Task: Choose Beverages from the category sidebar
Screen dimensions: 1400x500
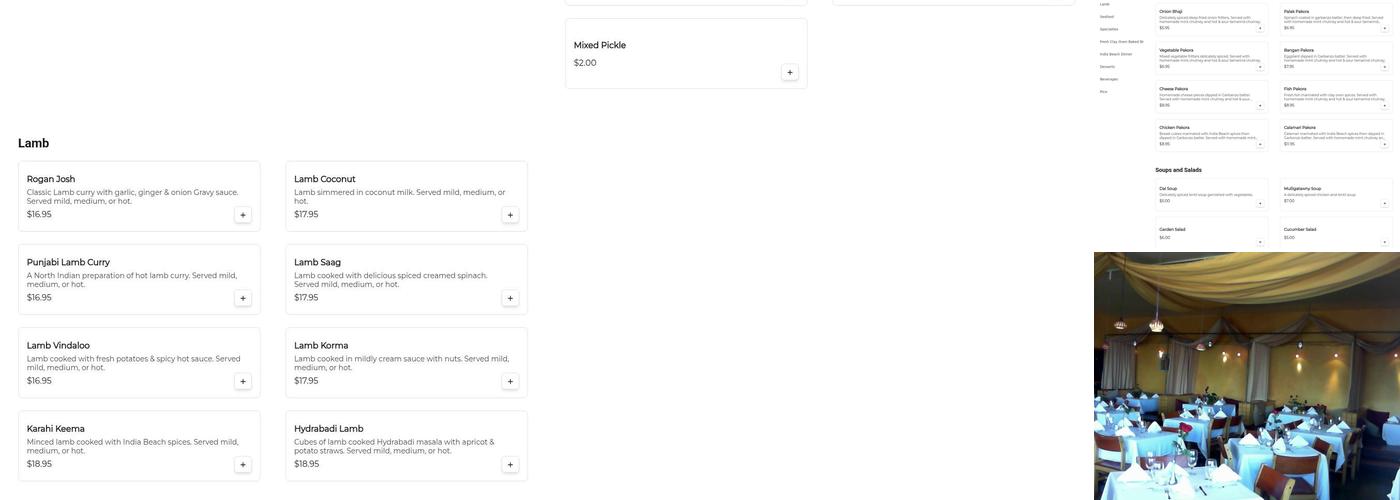Action: [x=1109, y=79]
